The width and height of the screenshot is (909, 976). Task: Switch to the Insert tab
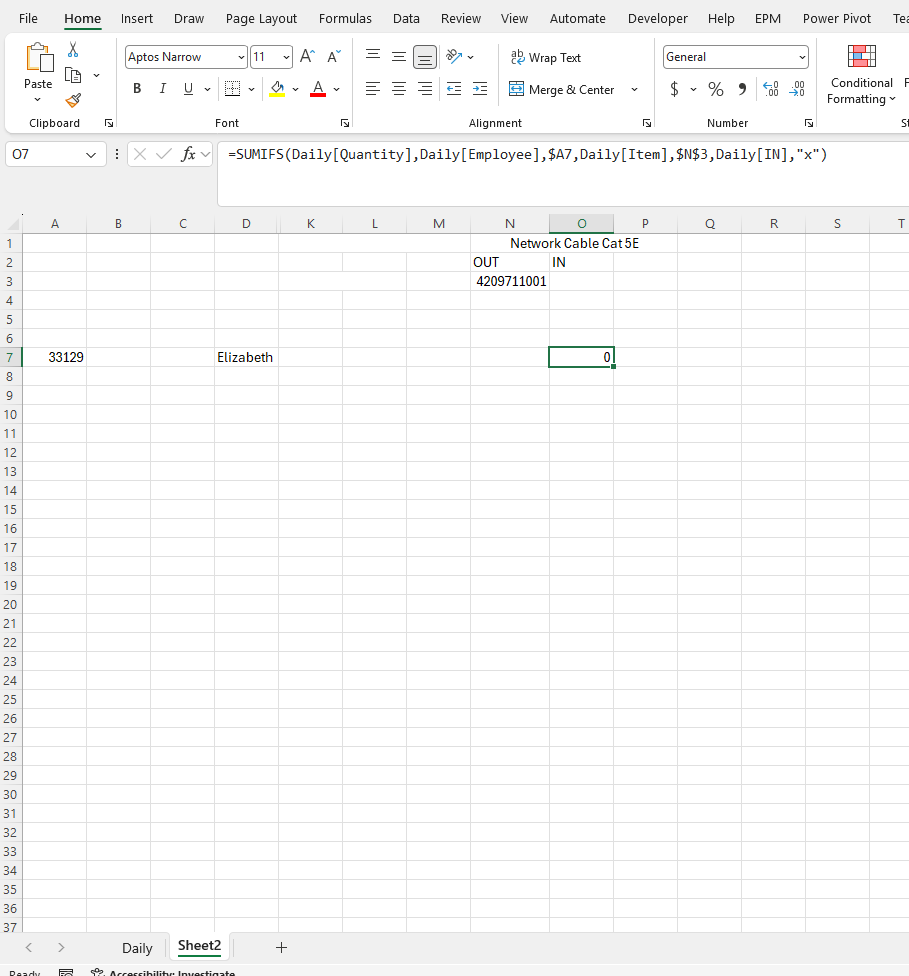tap(136, 19)
